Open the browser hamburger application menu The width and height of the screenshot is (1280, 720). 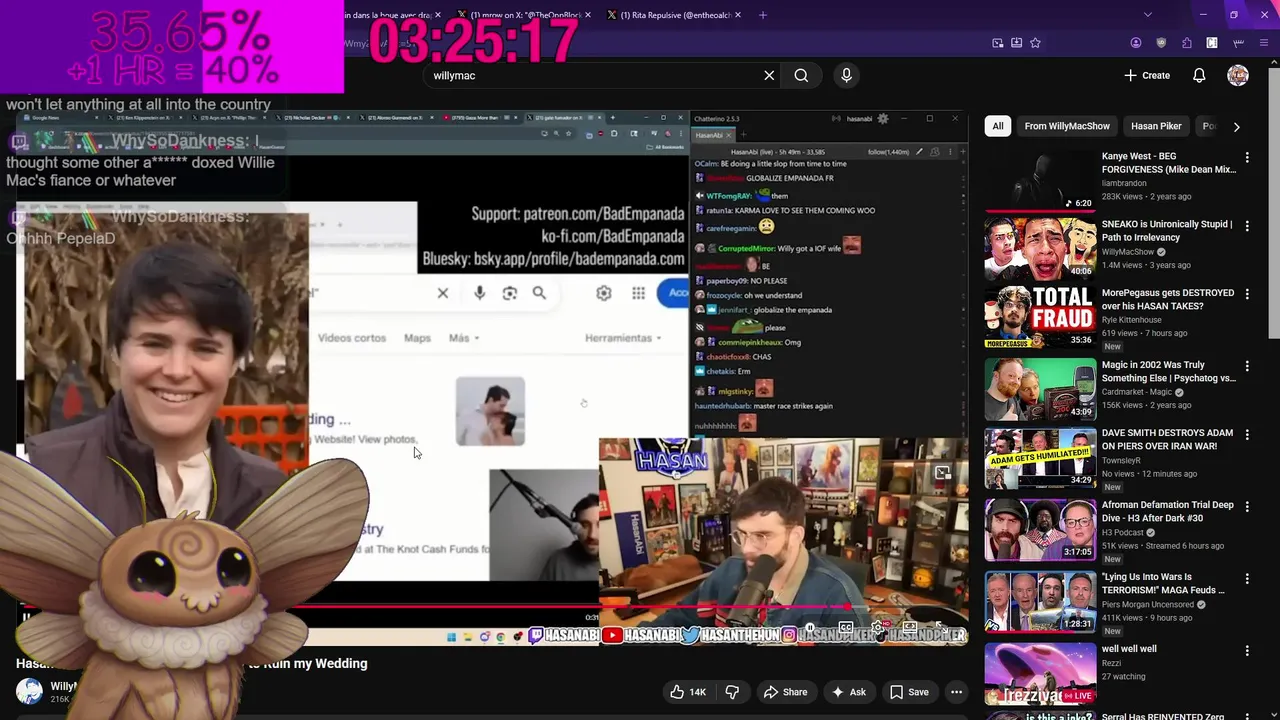(x=1265, y=43)
